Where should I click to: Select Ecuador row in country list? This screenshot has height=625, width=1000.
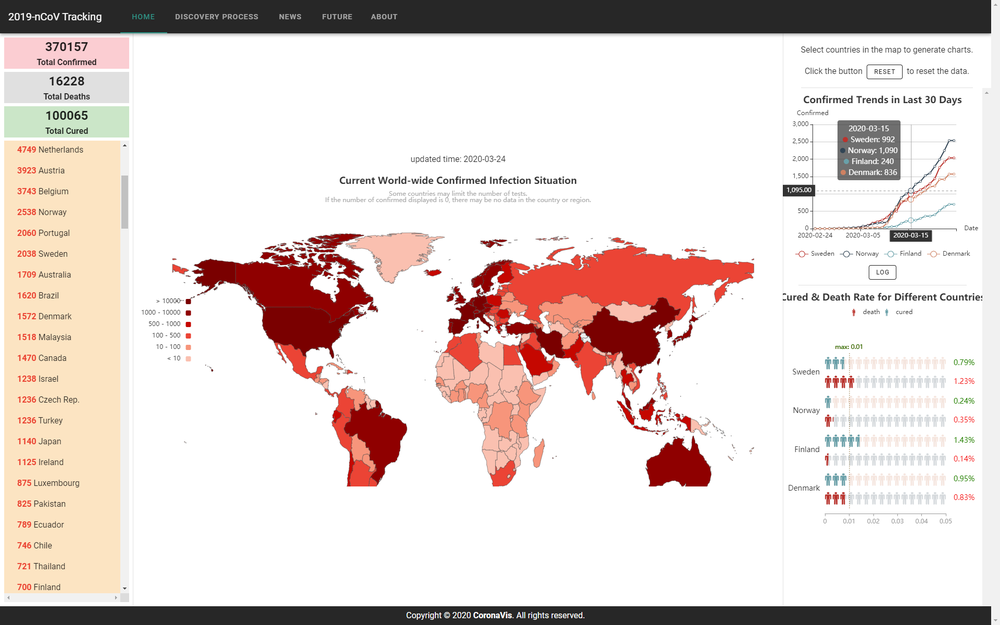(62, 525)
